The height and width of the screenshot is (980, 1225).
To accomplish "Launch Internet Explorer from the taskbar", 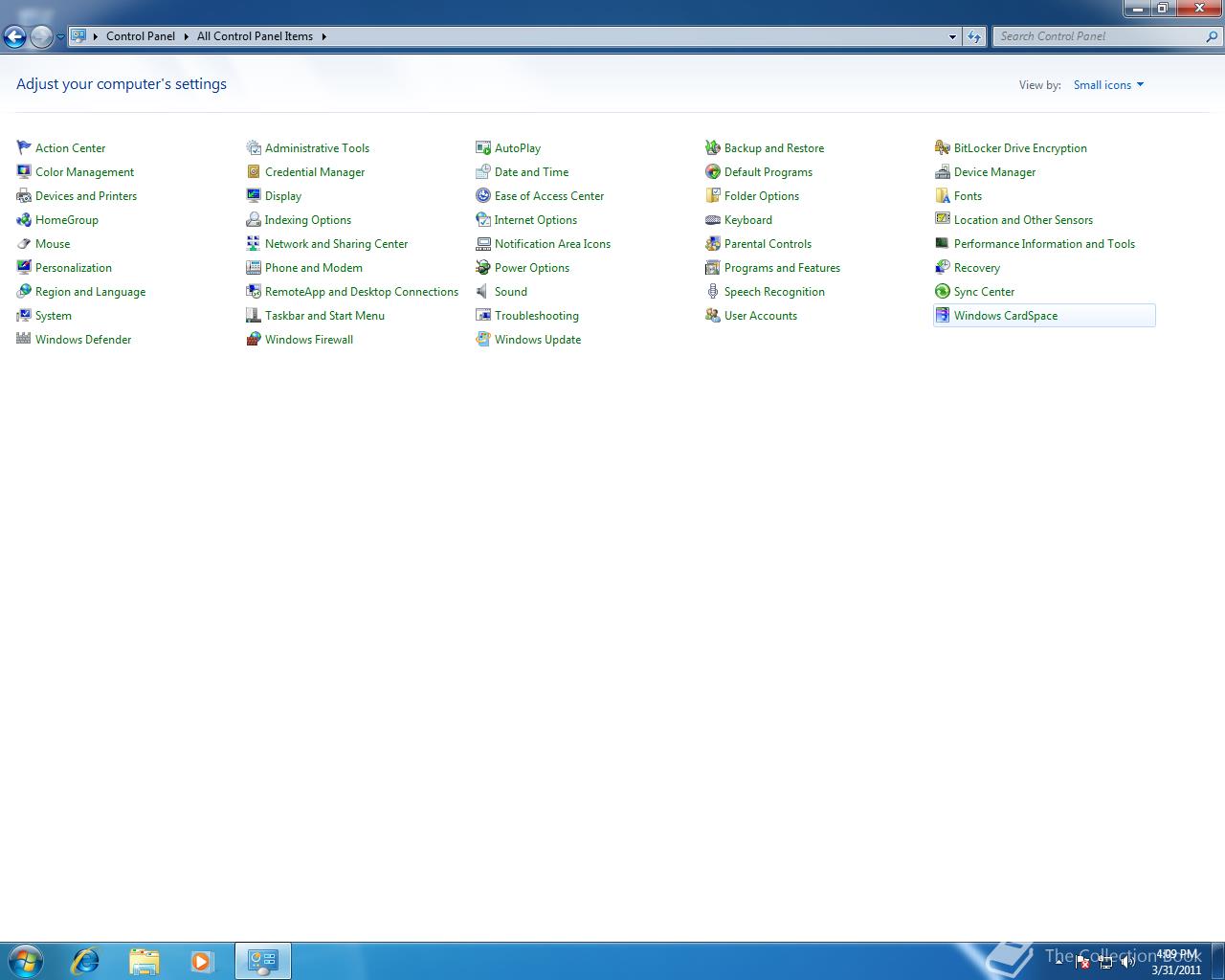I will pyautogui.click(x=86, y=960).
